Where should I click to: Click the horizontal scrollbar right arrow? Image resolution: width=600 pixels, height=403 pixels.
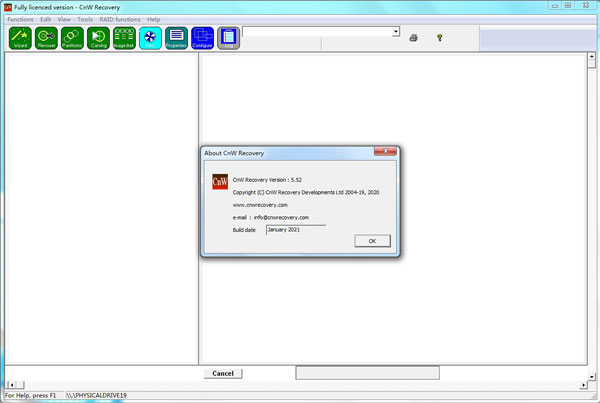click(x=584, y=385)
